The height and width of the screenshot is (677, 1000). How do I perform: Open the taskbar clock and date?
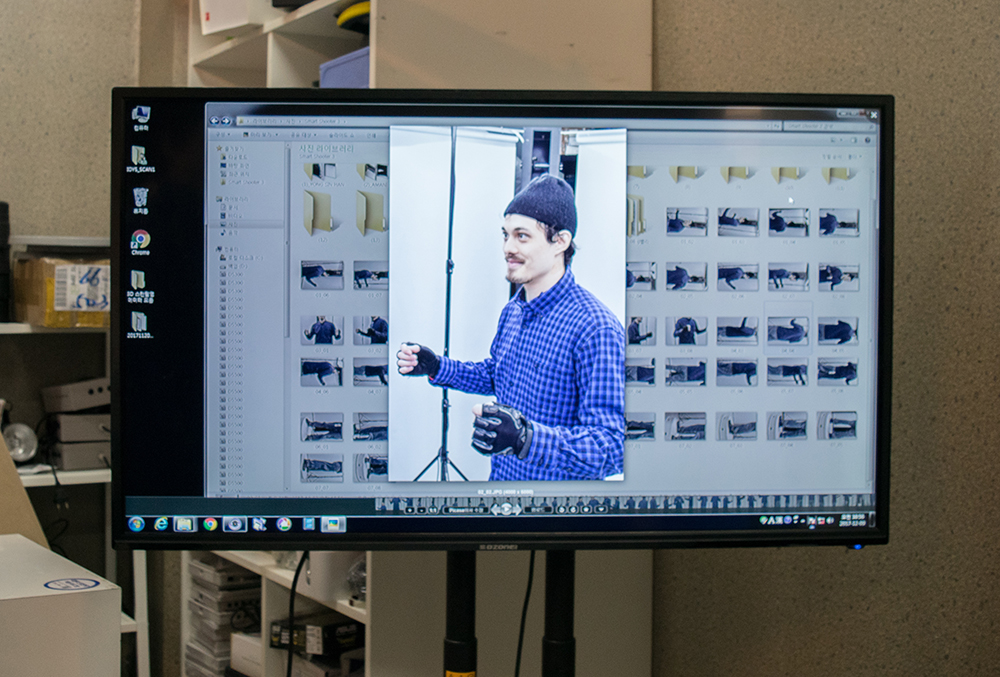(851, 520)
